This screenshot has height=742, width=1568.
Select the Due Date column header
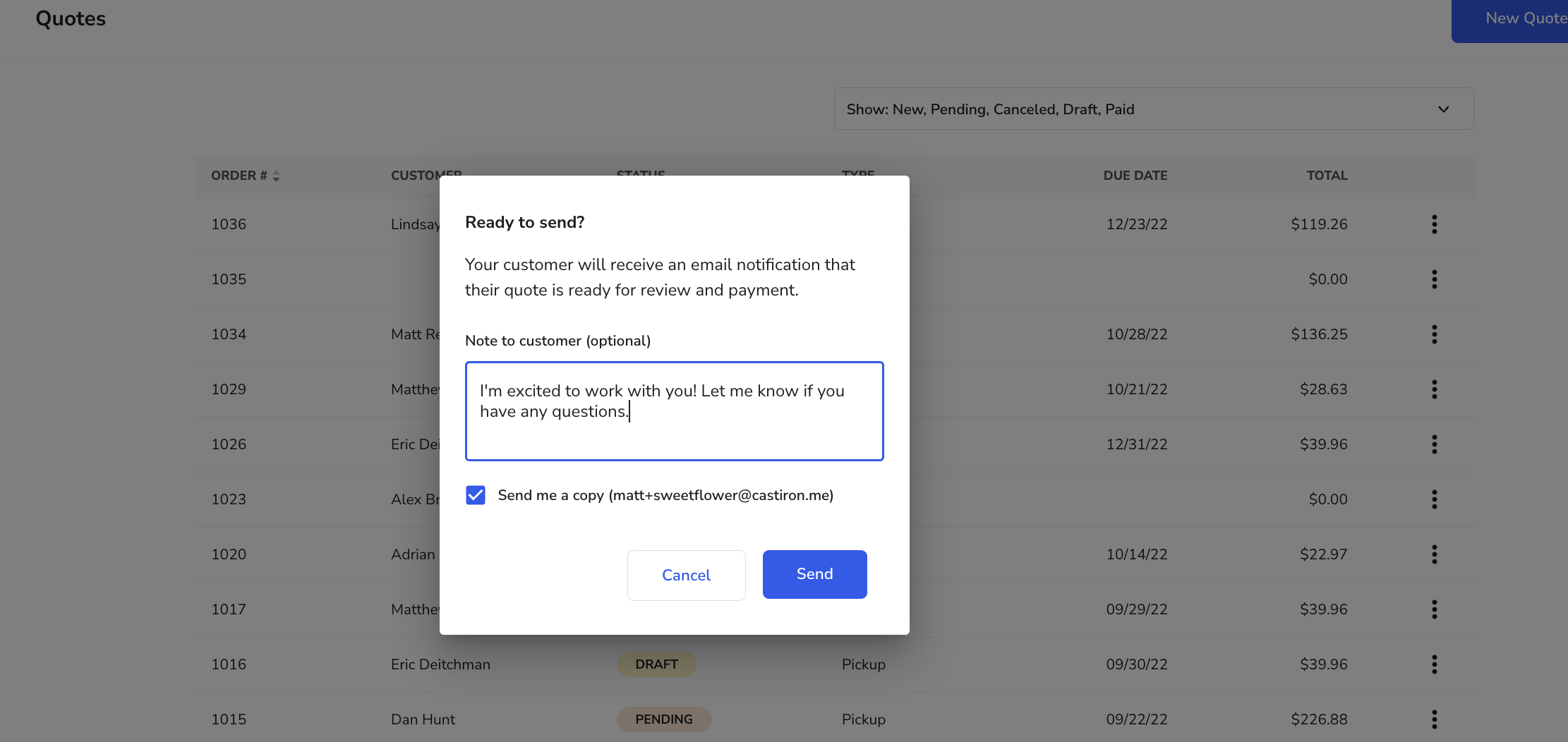click(1135, 176)
